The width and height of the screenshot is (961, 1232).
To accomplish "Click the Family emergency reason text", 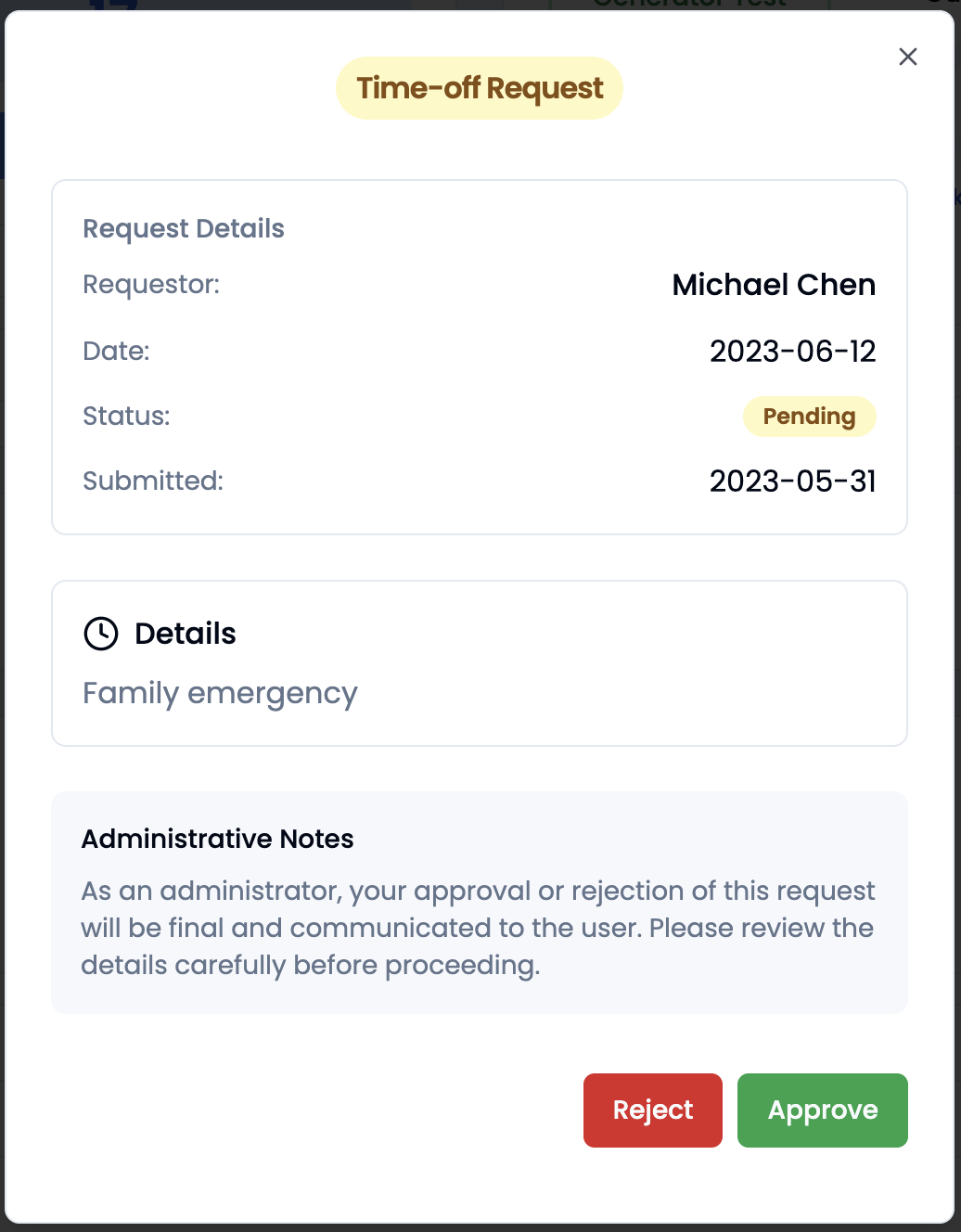I will click(x=220, y=694).
